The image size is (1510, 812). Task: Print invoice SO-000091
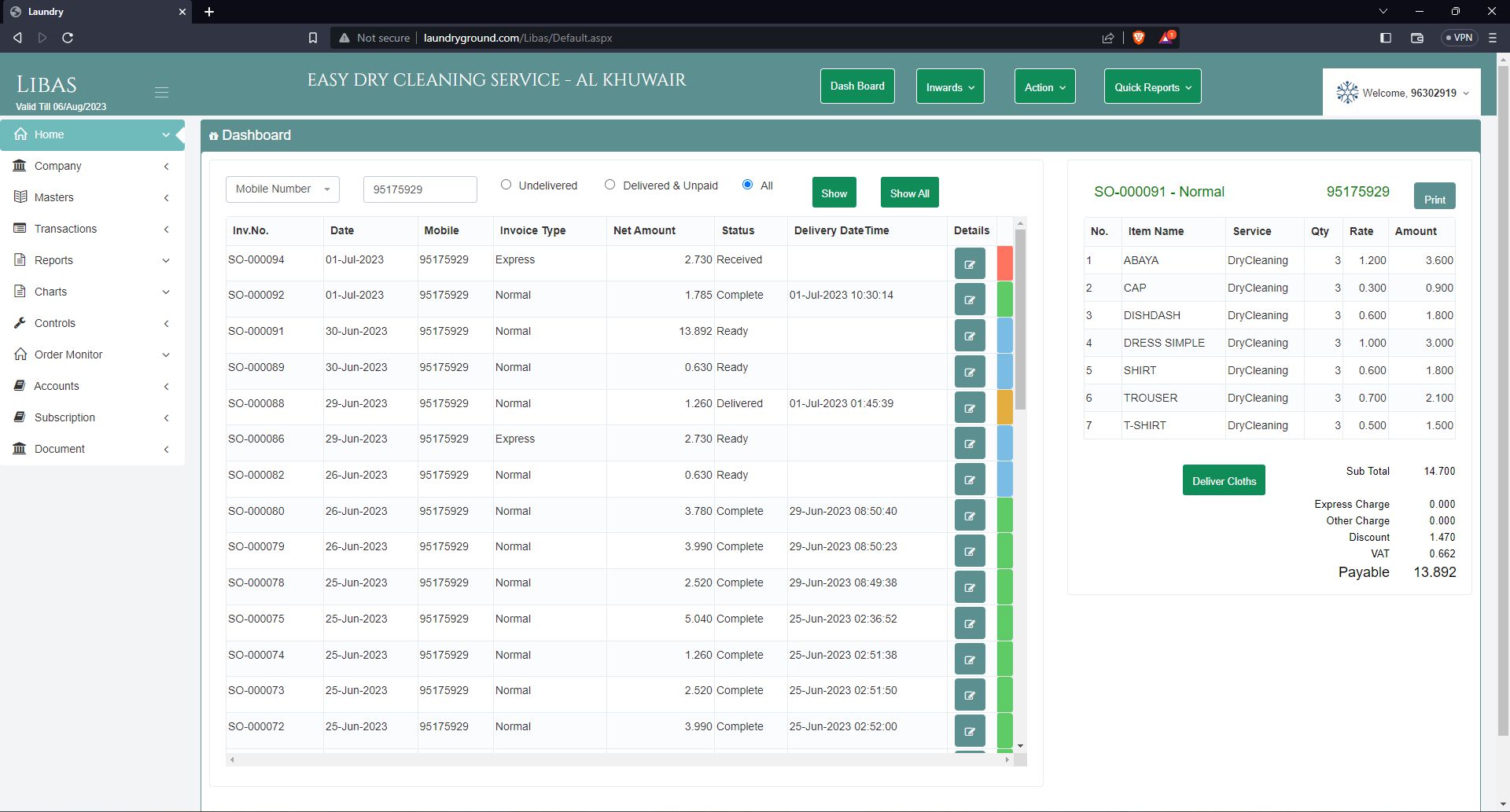coord(1434,197)
